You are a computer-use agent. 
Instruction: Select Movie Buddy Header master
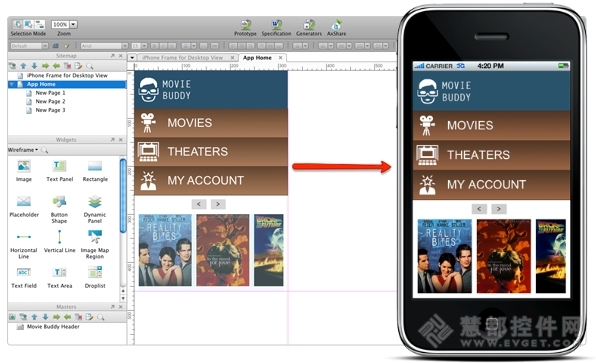53,327
